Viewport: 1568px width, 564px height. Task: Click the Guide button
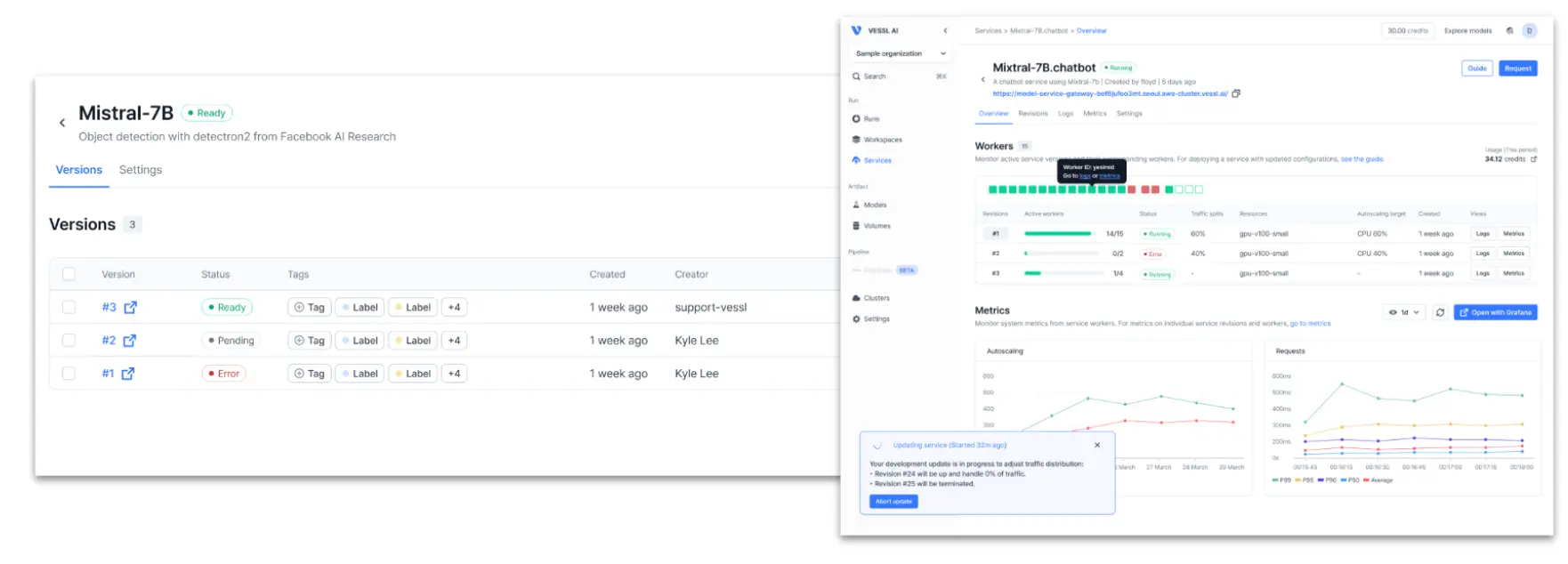click(1477, 68)
